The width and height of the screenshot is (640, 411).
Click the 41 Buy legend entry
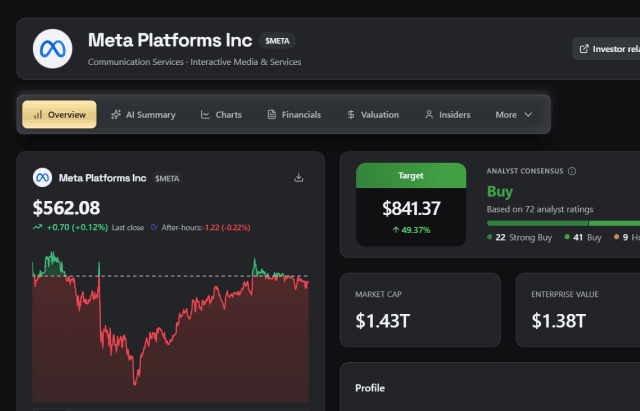coord(583,238)
